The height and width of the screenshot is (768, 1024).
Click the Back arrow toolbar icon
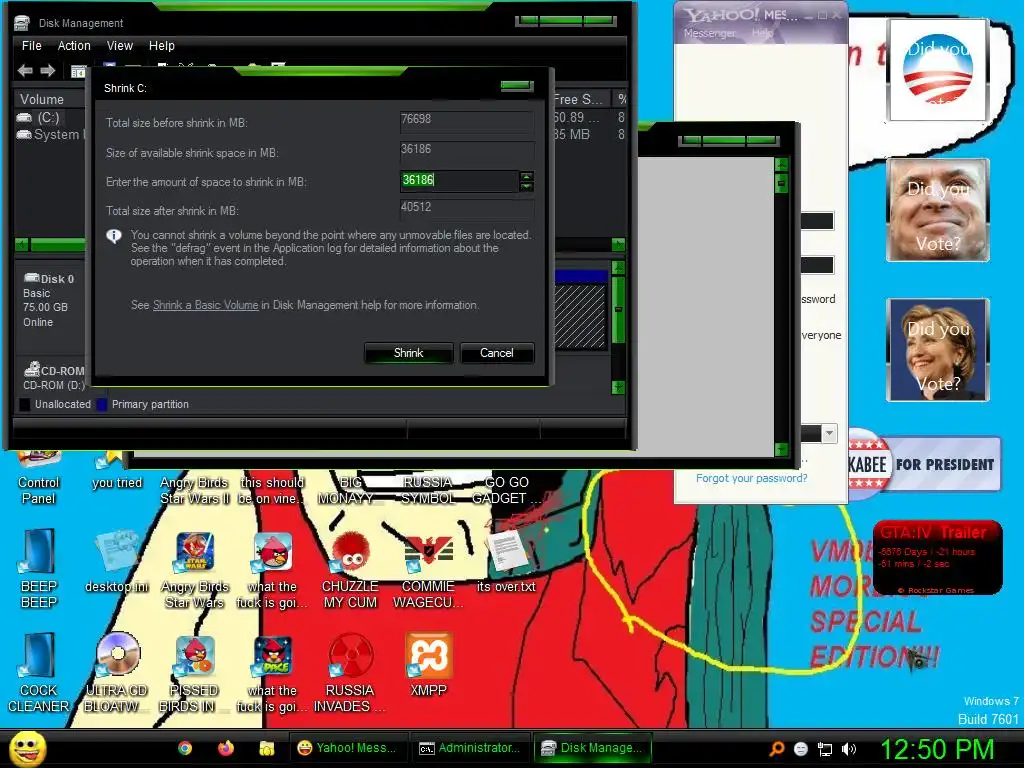point(25,71)
